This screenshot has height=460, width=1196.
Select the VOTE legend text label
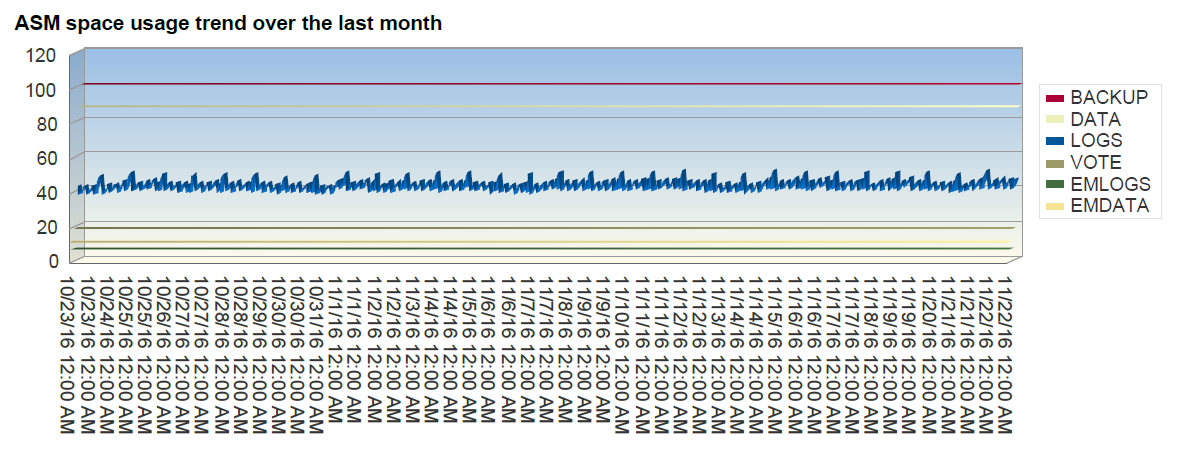1095,163
